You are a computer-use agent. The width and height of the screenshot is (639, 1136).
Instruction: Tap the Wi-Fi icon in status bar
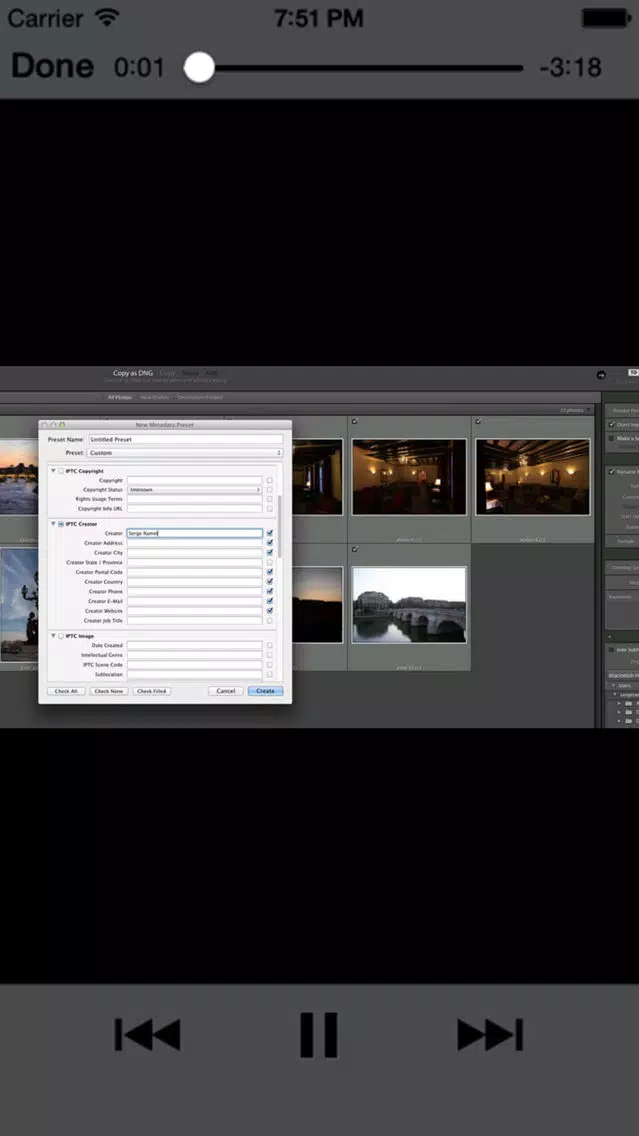tap(107, 17)
